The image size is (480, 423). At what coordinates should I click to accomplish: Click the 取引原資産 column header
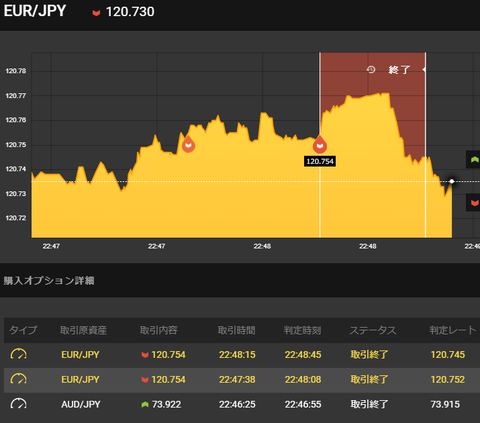(x=83, y=330)
